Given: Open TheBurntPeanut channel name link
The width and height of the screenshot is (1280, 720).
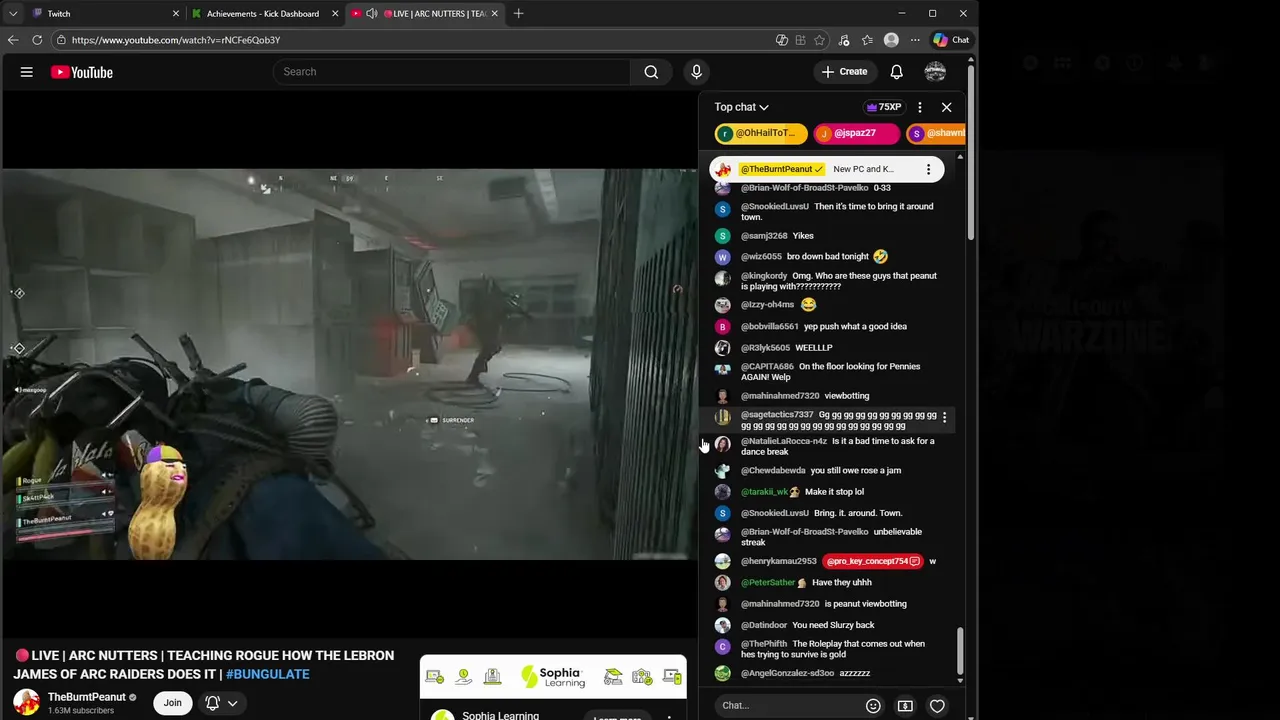Looking at the screenshot, I should point(87,697).
